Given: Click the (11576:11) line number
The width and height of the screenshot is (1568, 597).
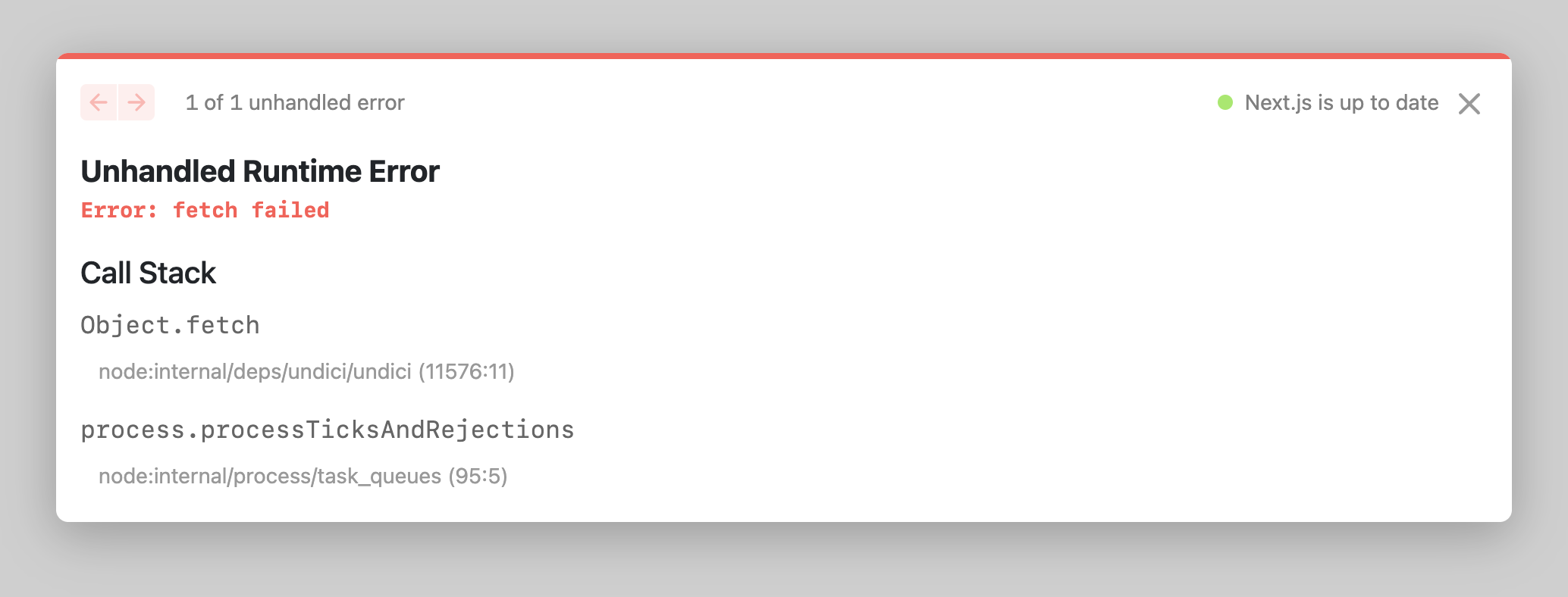Looking at the screenshot, I should [466, 371].
